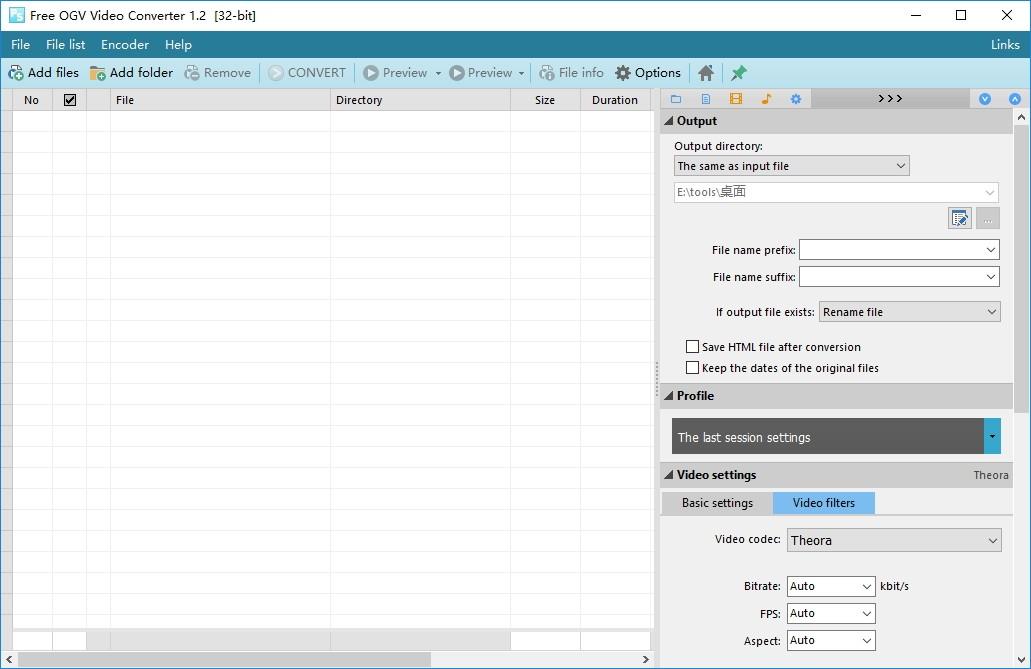The image size is (1031, 669).
Task: Click the Add files toolbar button
Action: pyautogui.click(x=43, y=73)
